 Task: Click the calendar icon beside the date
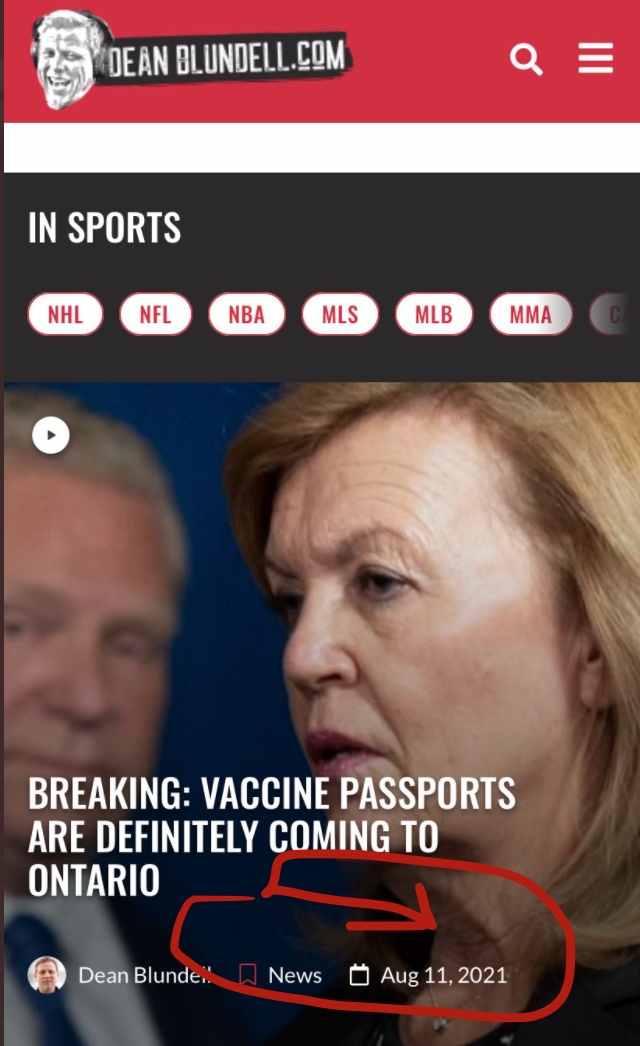[x=359, y=975]
